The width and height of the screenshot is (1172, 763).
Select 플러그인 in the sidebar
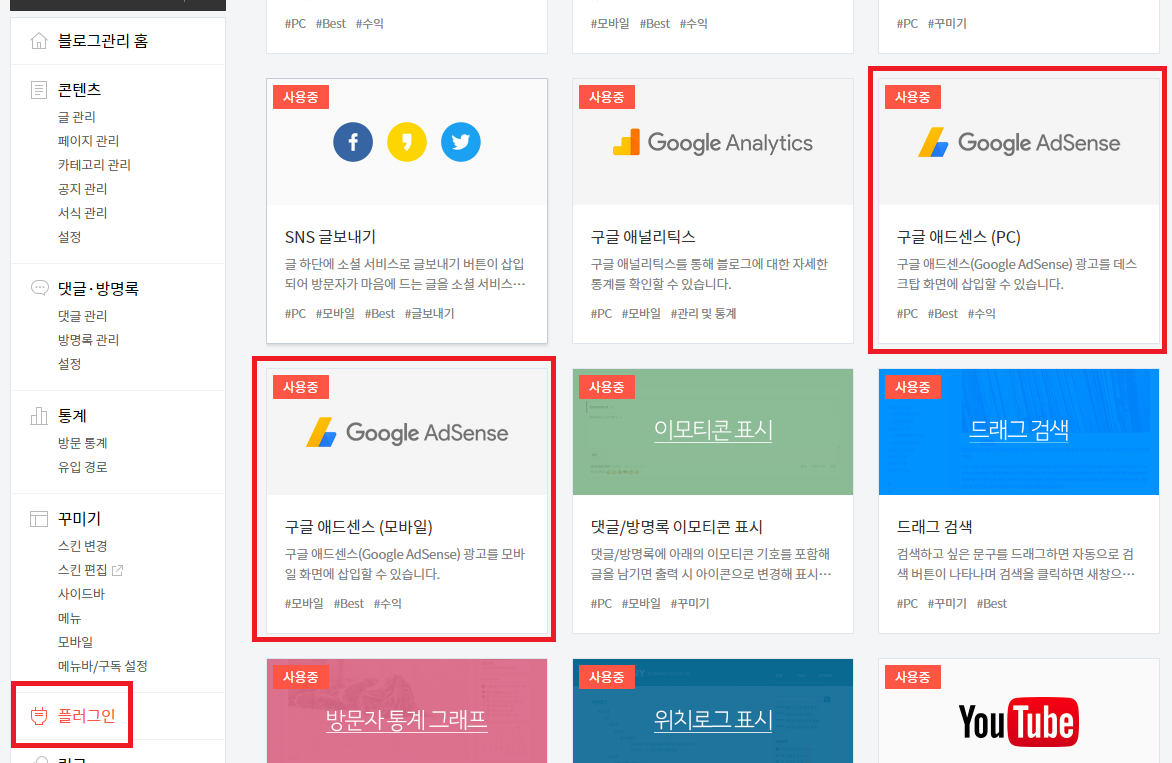(x=87, y=716)
